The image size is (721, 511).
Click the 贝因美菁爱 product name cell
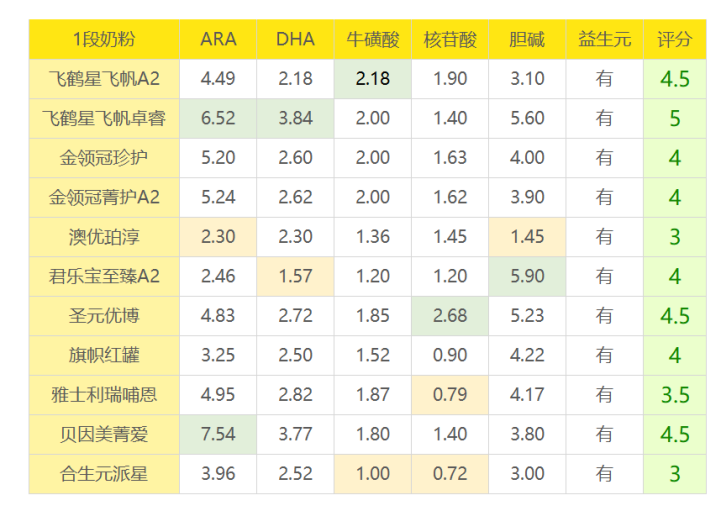(x=104, y=434)
